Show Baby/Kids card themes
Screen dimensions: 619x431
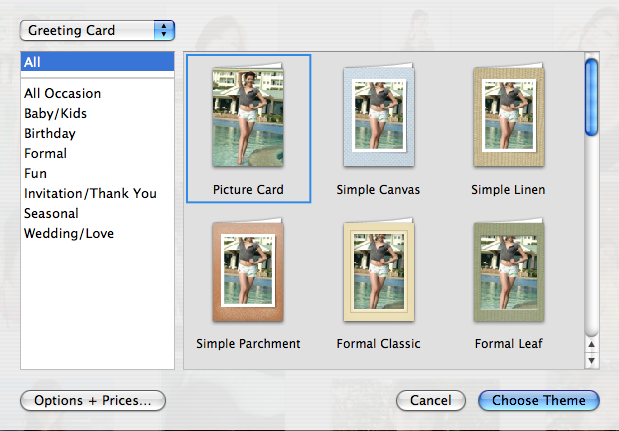click(55, 114)
